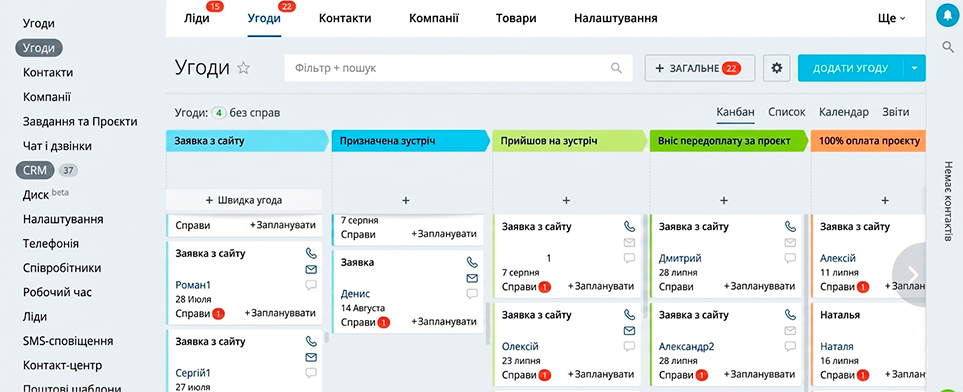Call Сергій1 via phone icon
Screen dimensions: 963x392
tap(311, 341)
